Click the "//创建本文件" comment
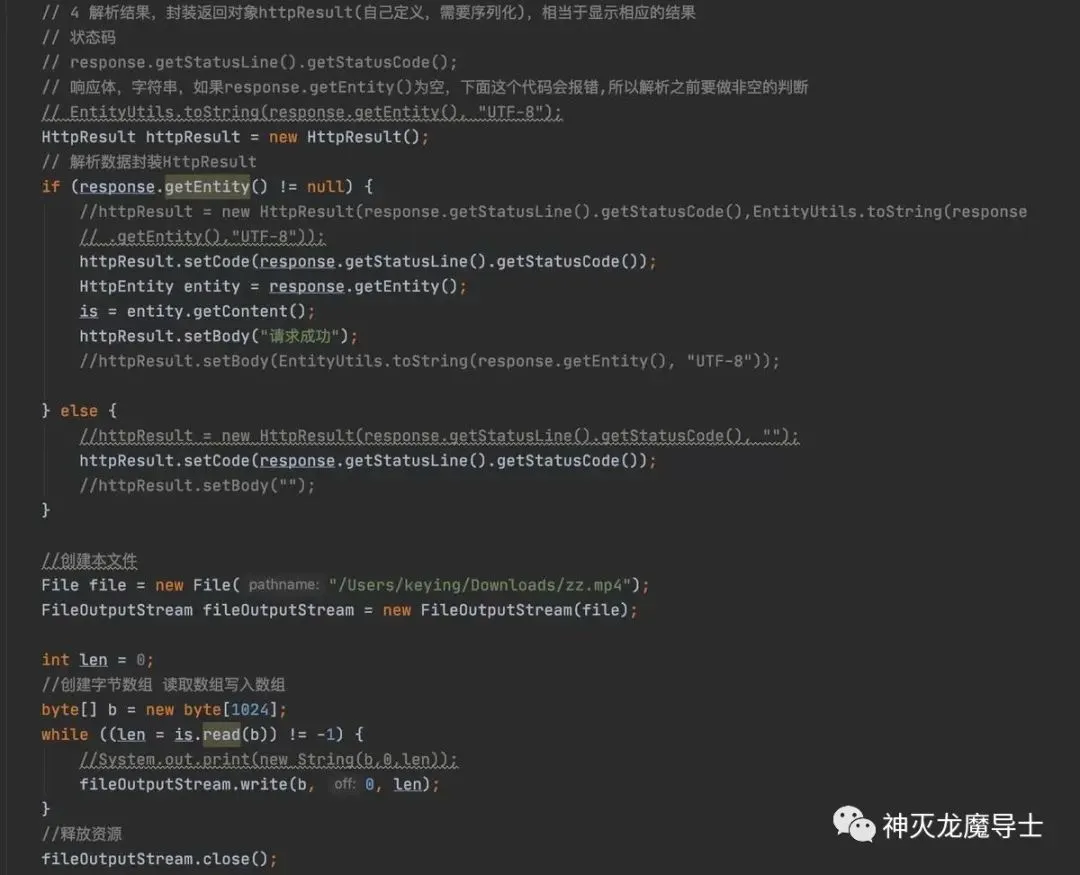This screenshot has height=875, width=1080. 89,561
